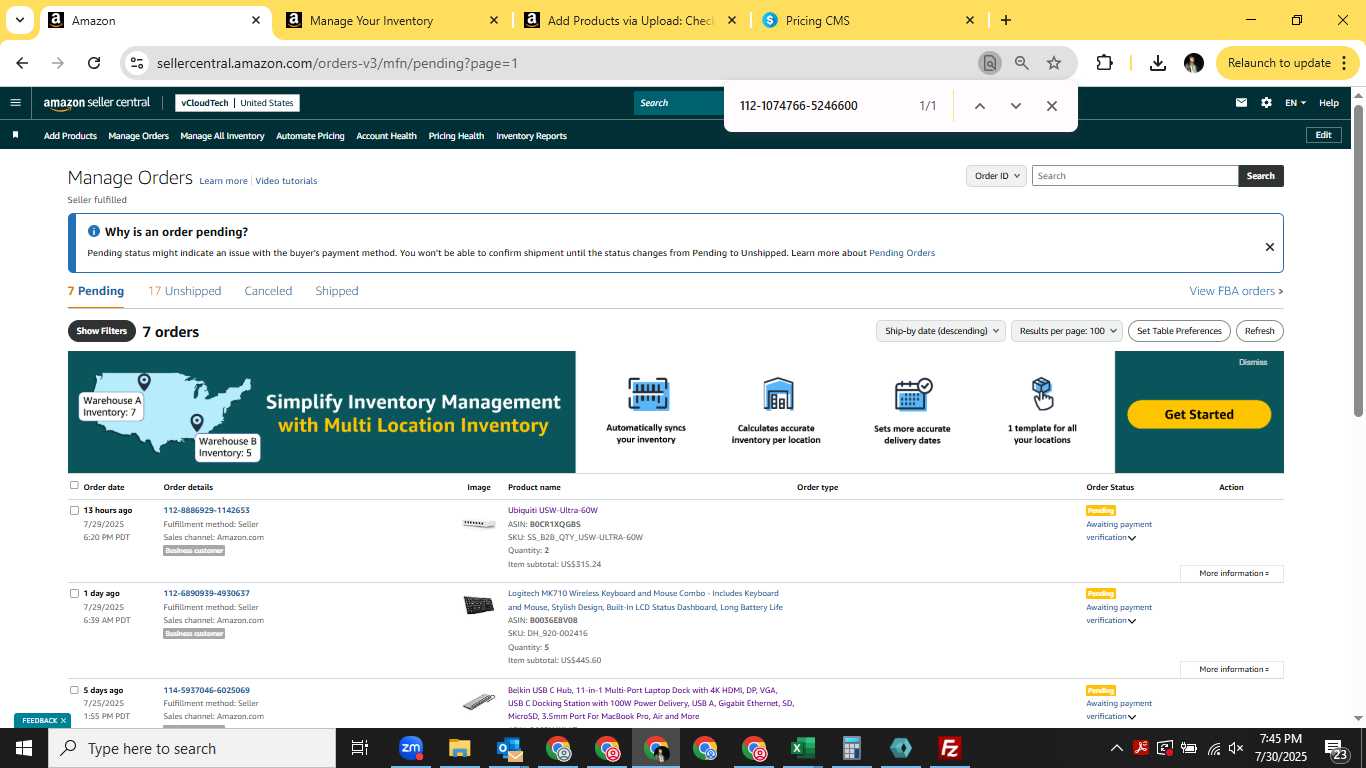Viewport: 1366px width, 768px height.
Task: Open Calculator from the taskbar
Action: click(852, 748)
